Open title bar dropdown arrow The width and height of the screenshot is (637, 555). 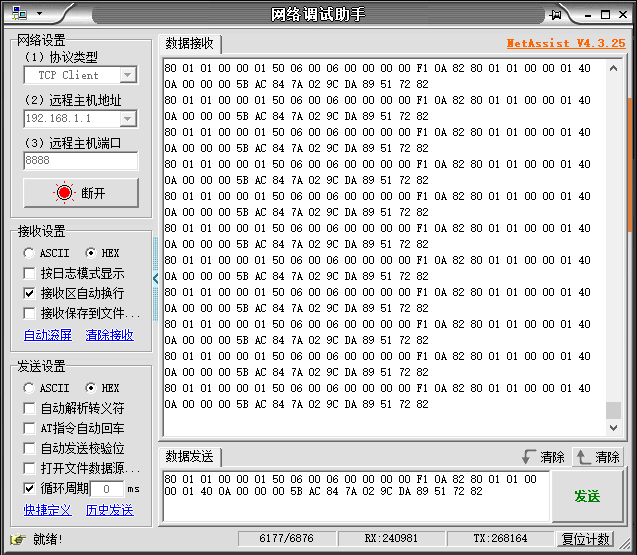39,13
